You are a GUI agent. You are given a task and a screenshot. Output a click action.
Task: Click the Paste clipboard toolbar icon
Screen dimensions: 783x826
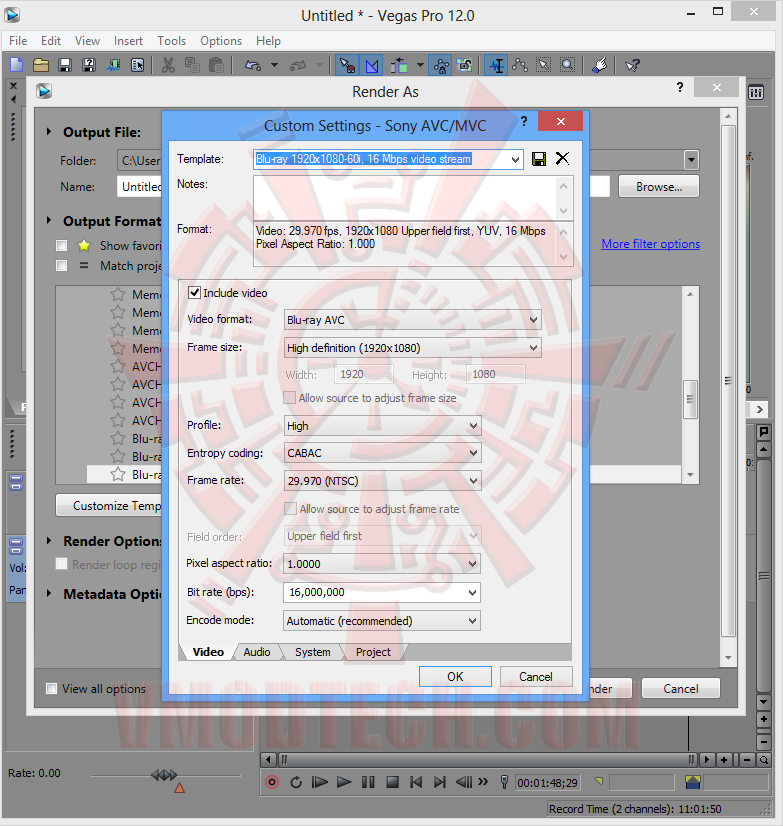point(216,65)
